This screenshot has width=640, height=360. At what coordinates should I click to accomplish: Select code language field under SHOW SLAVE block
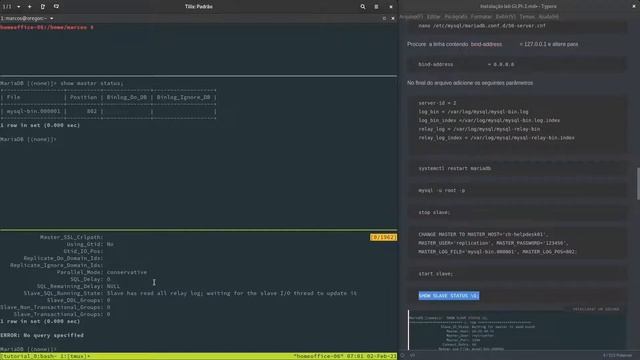point(596,309)
